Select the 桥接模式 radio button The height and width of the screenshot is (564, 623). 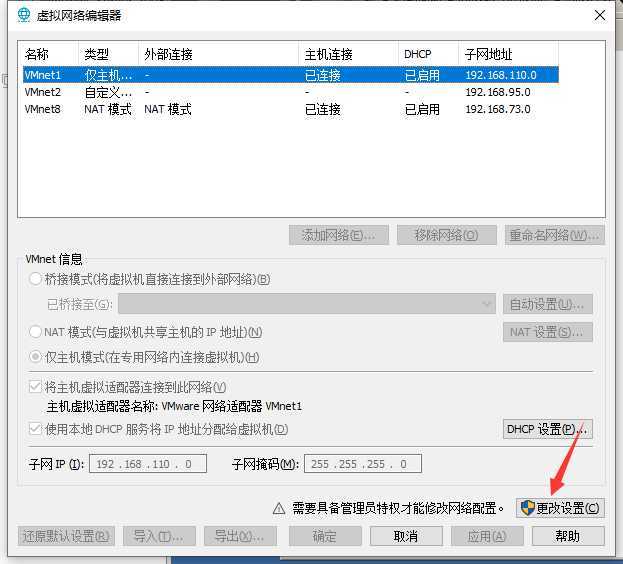pos(35,279)
